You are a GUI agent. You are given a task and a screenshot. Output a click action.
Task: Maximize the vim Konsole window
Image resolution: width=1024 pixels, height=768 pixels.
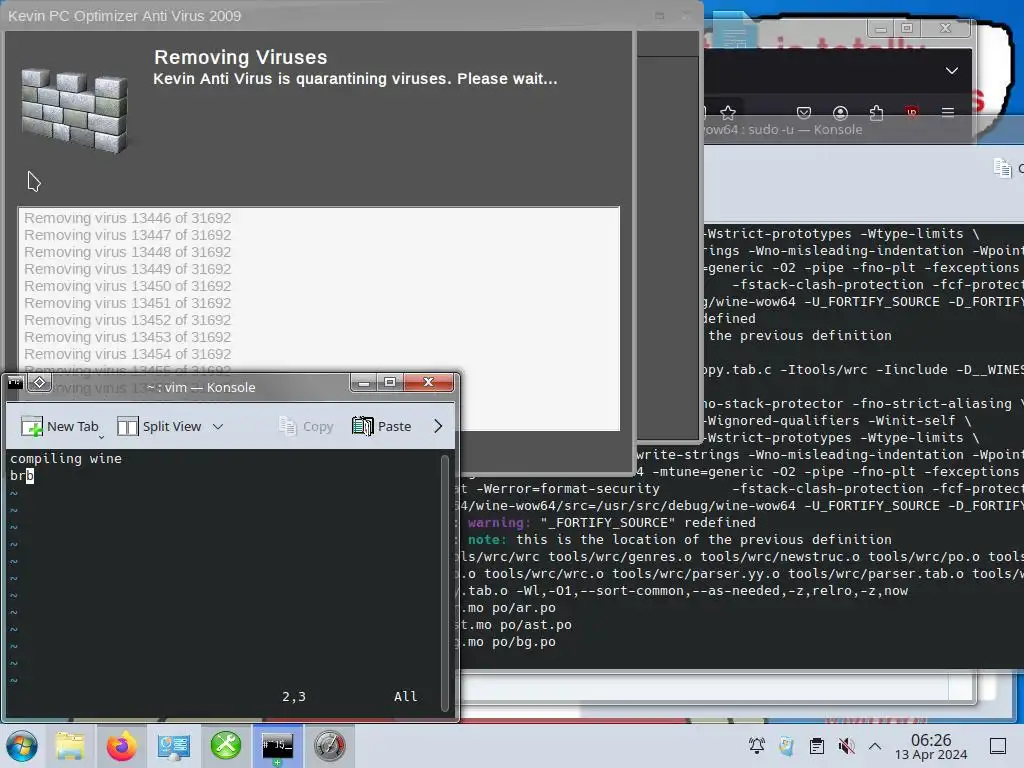coord(390,383)
